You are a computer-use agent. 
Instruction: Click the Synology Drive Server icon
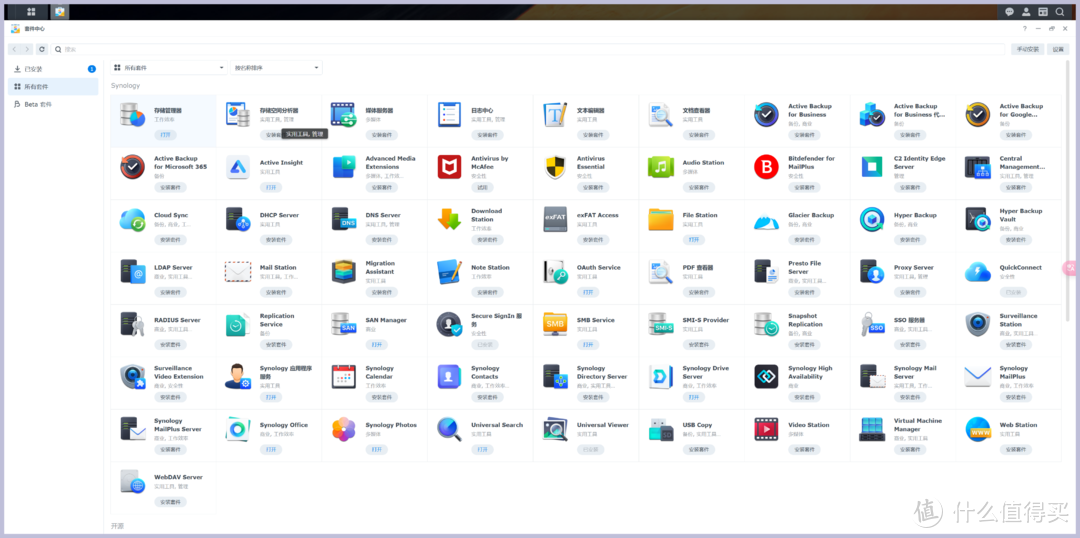click(x=661, y=376)
